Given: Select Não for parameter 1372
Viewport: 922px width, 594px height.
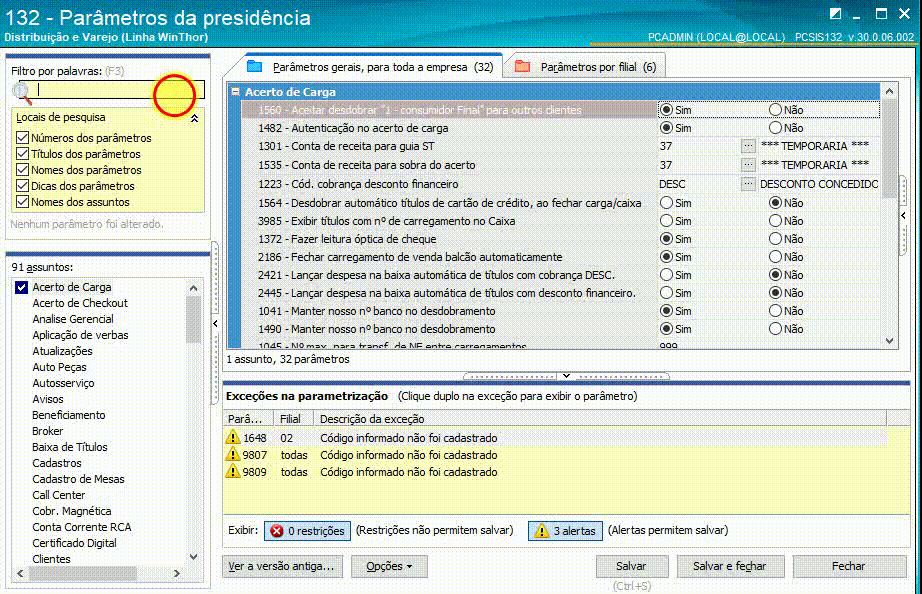Looking at the screenshot, I should pyautogui.click(x=776, y=239).
